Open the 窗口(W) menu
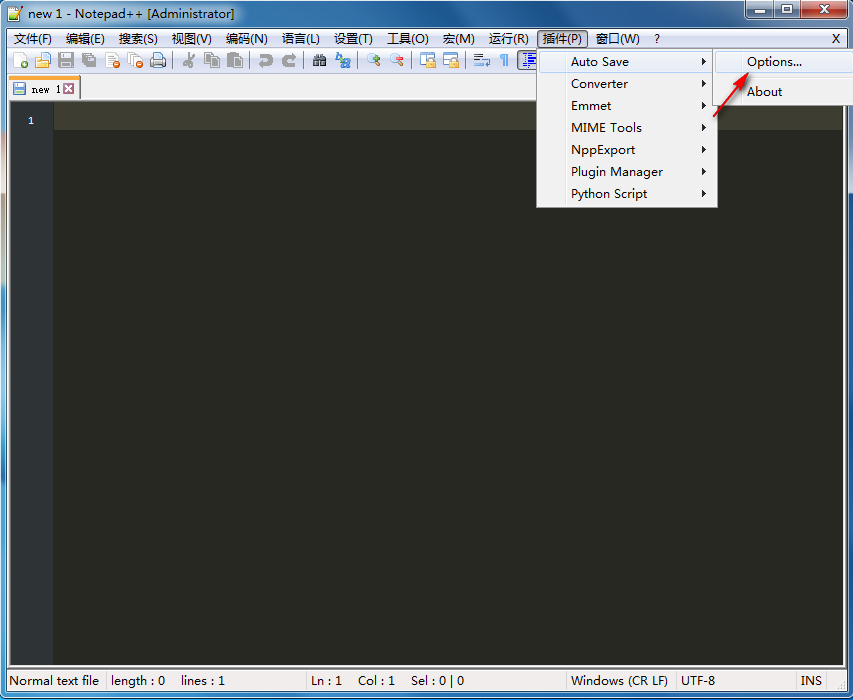853x700 pixels. pos(617,39)
